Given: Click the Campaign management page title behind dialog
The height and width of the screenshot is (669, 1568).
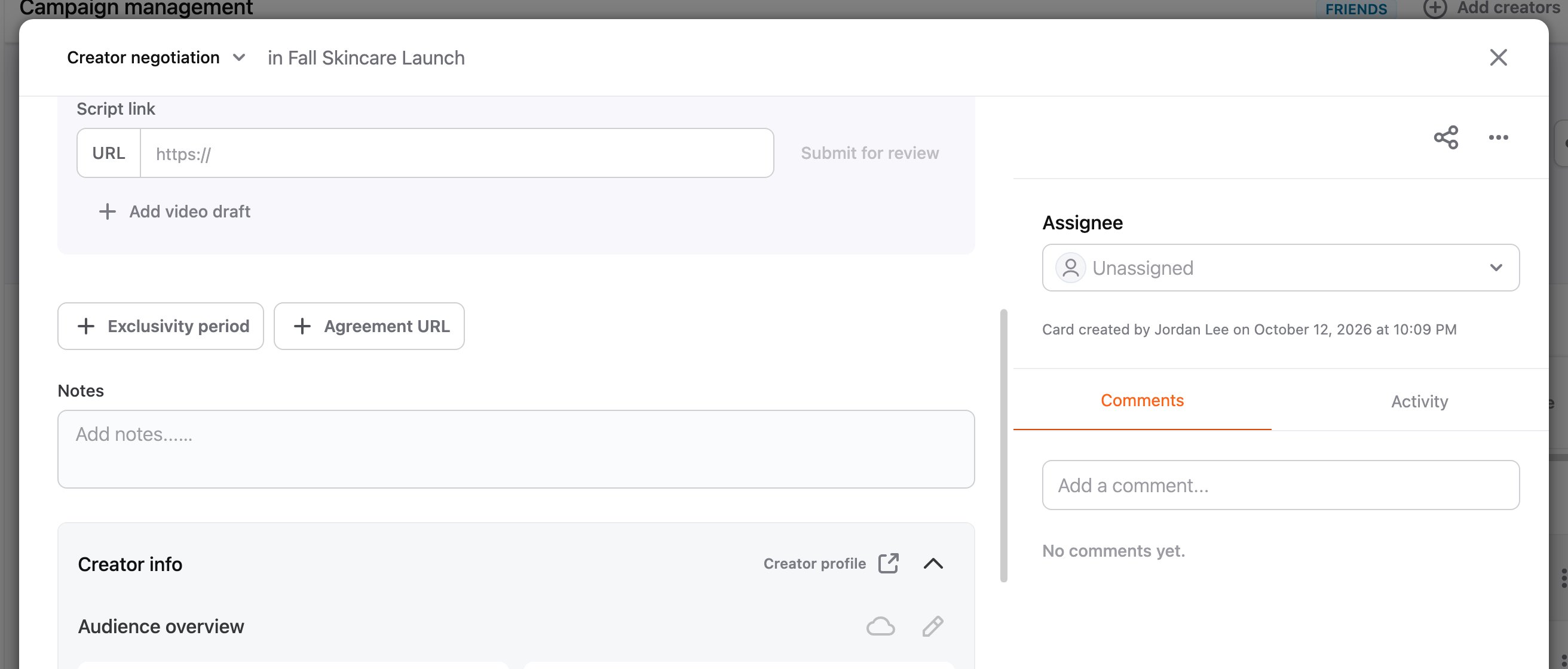Looking at the screenshot, I should pos(136,8).
